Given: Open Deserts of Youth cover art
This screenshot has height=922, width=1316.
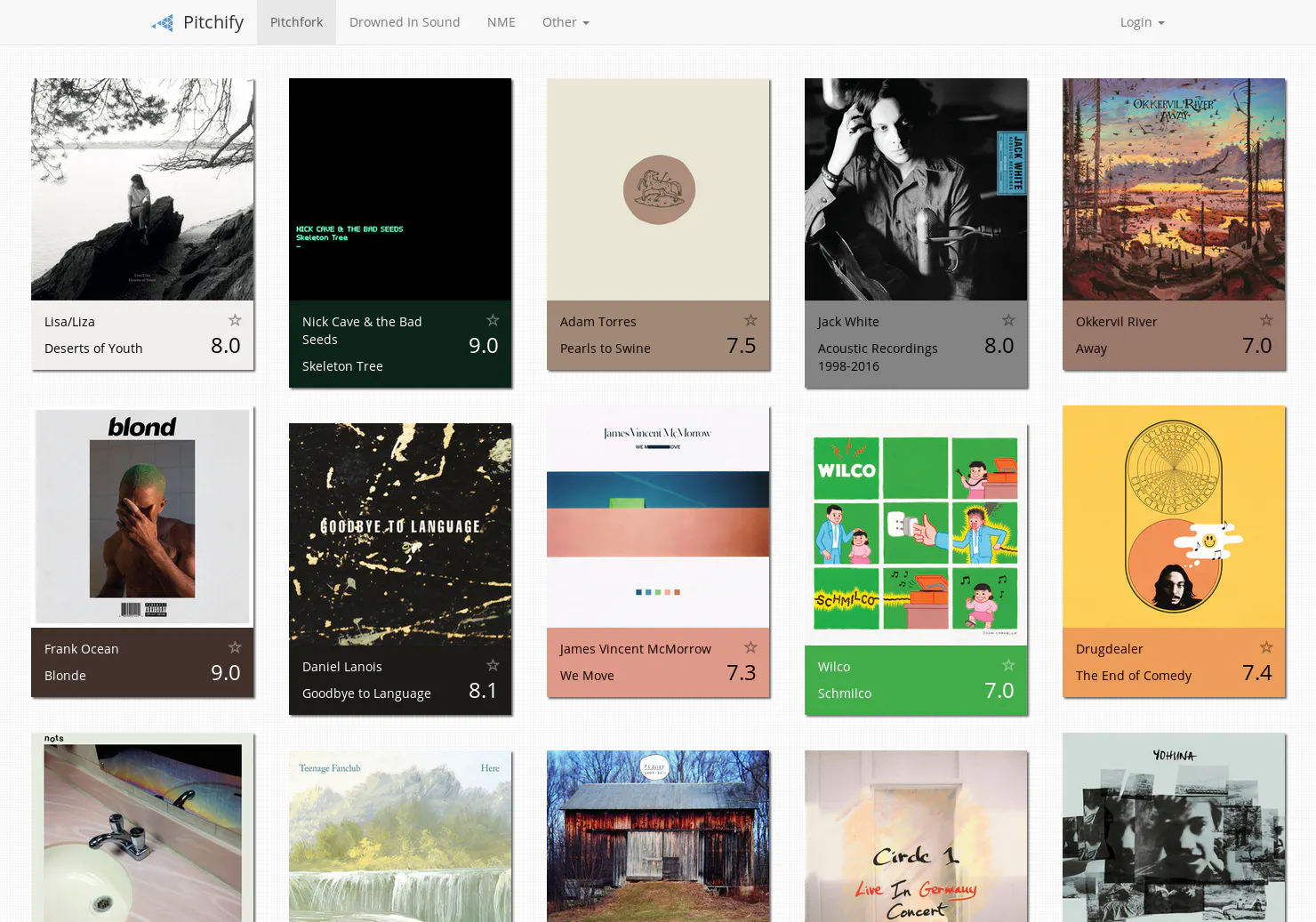Looking at the screenshot, I should pyautogui.click(x=142, y=189).
